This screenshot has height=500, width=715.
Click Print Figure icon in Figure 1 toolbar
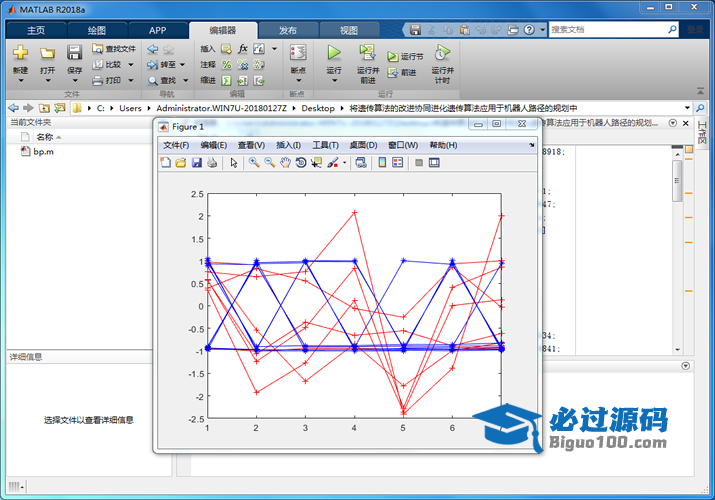[x=212, y=163]
